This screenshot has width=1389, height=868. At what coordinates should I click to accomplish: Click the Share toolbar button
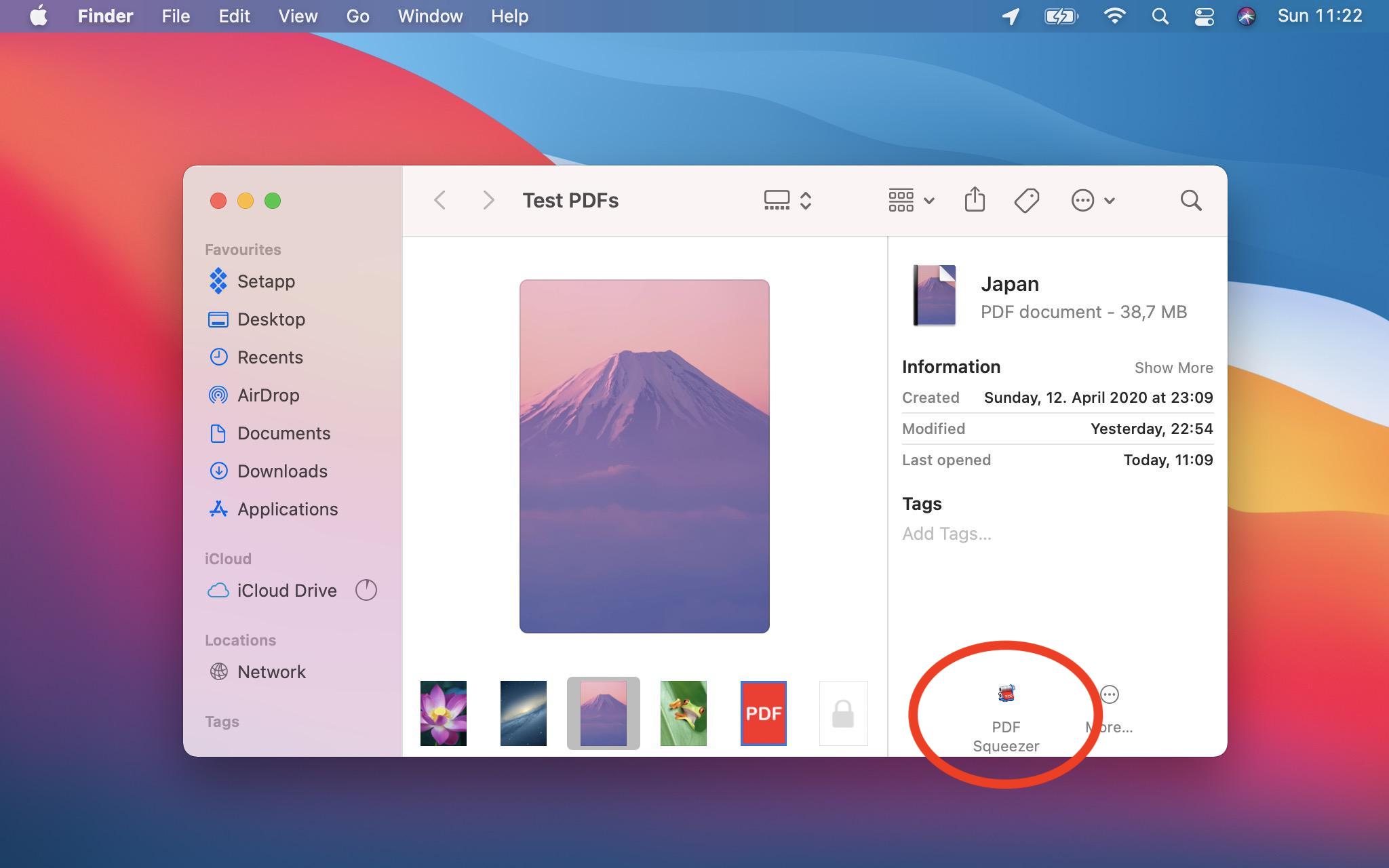click(x=975, y=199)
